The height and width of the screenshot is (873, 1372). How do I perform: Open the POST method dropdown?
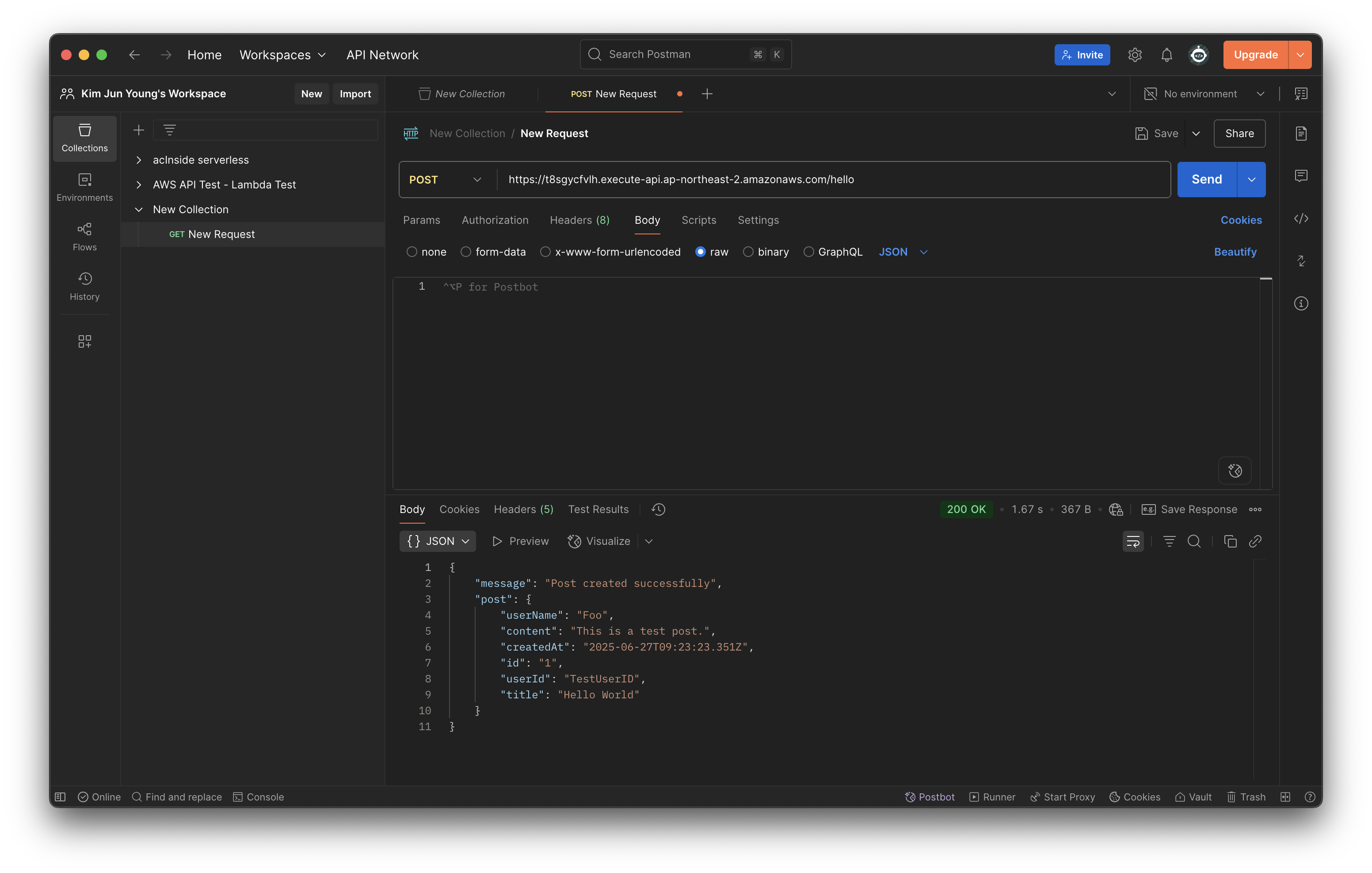coord(446,180)
